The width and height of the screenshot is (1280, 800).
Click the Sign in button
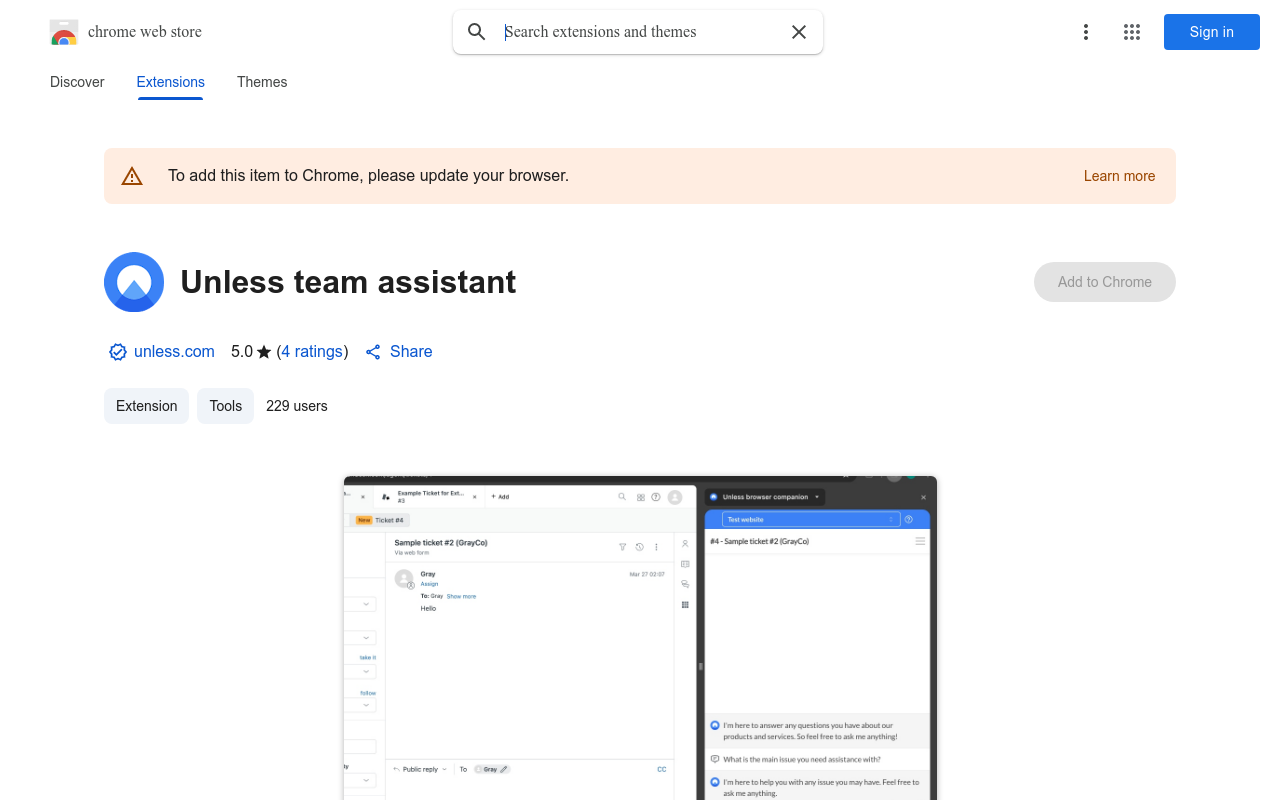pos(1212,32)
